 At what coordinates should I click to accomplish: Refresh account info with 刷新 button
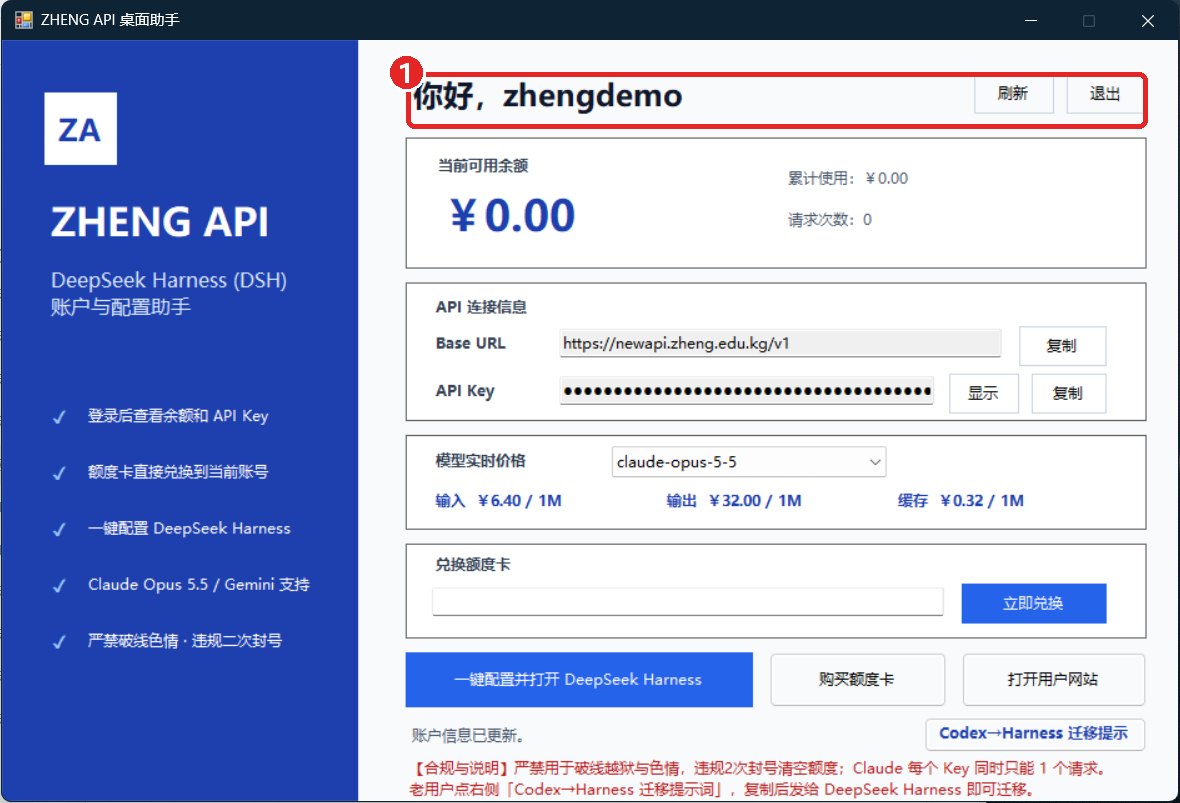pos(1013,94)
